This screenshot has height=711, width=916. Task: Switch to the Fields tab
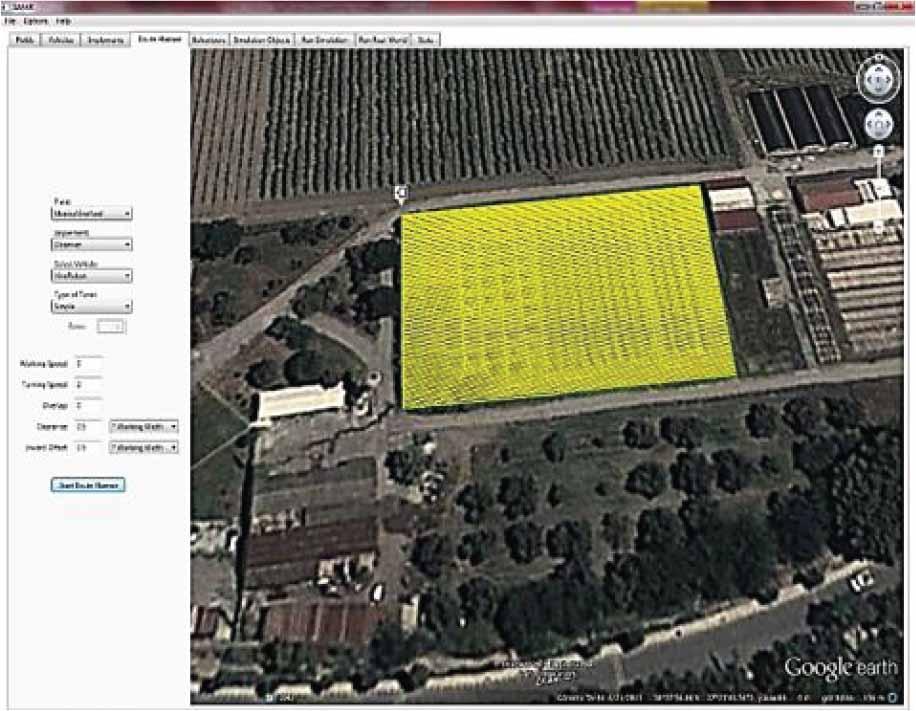coord(26,40)
